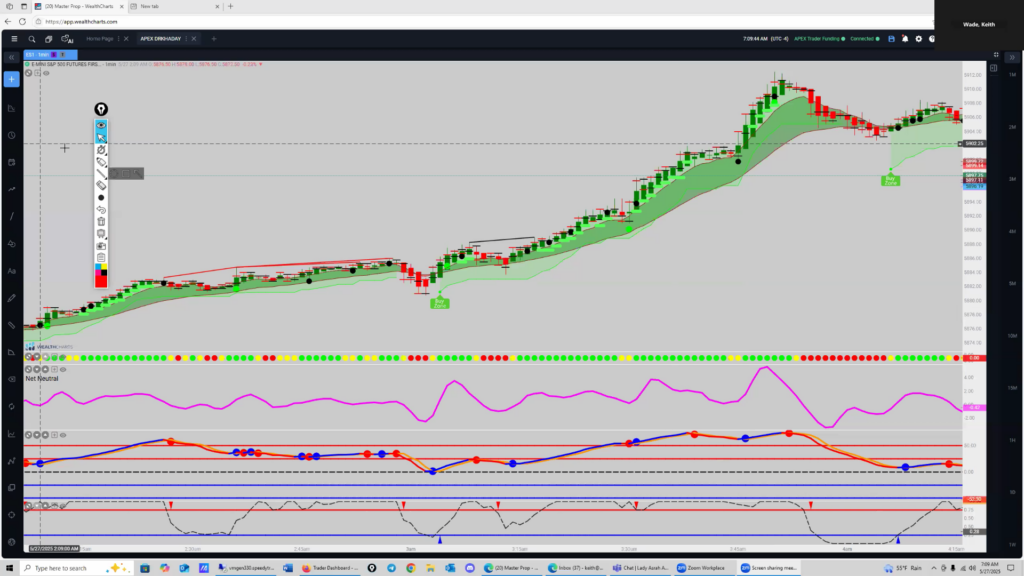Click the 1M timeframe on the right panel
The width and height of the screenshot is (1024, 576).
[x=1012, y=74]
